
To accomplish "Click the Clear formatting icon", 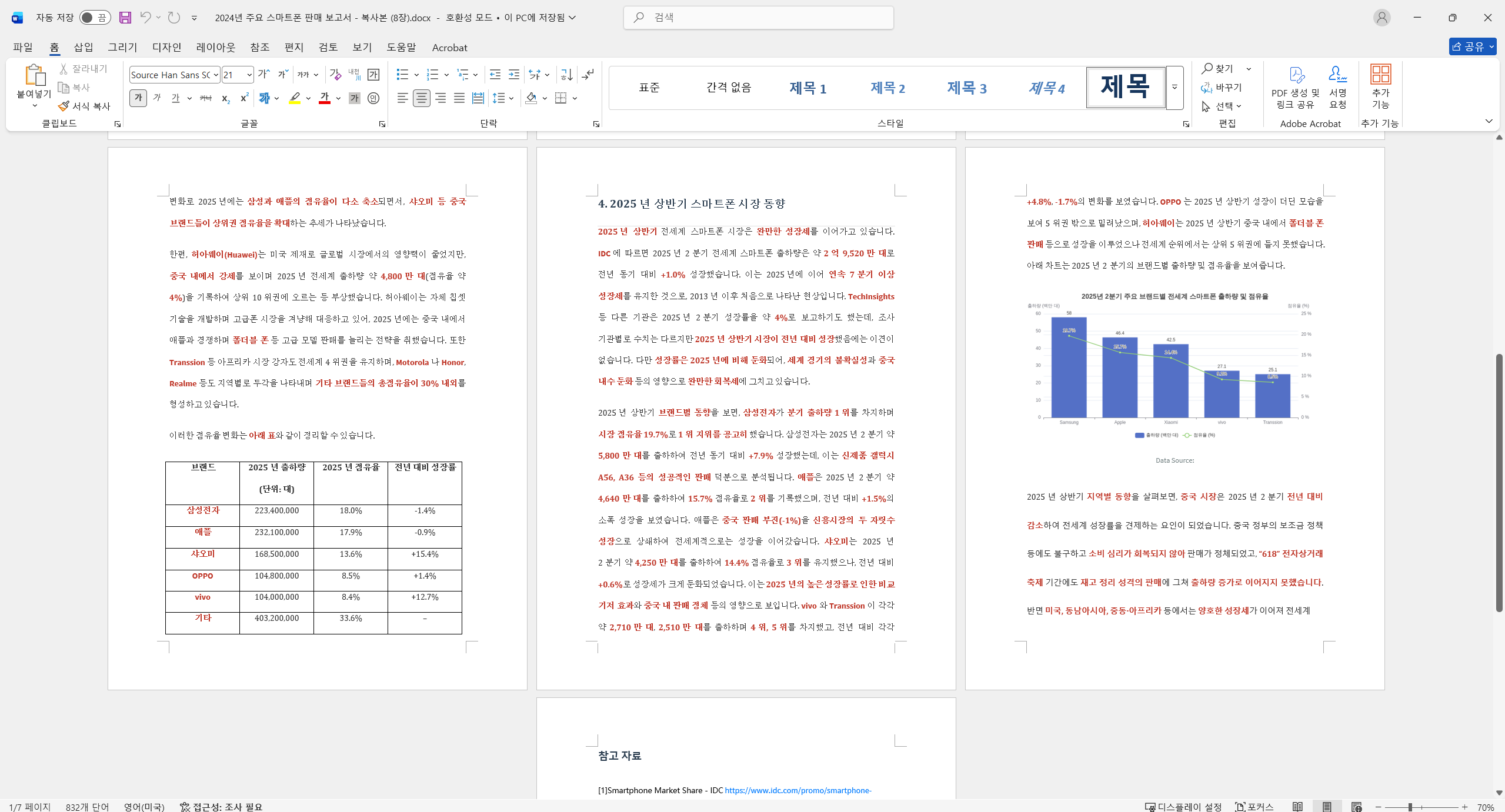I will coord(335,75).
